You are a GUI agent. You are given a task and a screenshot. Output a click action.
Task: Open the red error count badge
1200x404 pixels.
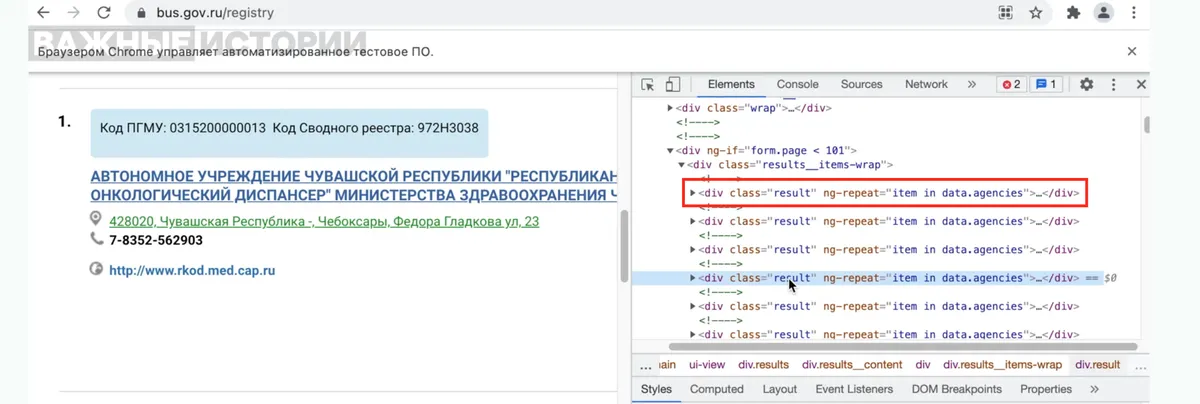1011,85
